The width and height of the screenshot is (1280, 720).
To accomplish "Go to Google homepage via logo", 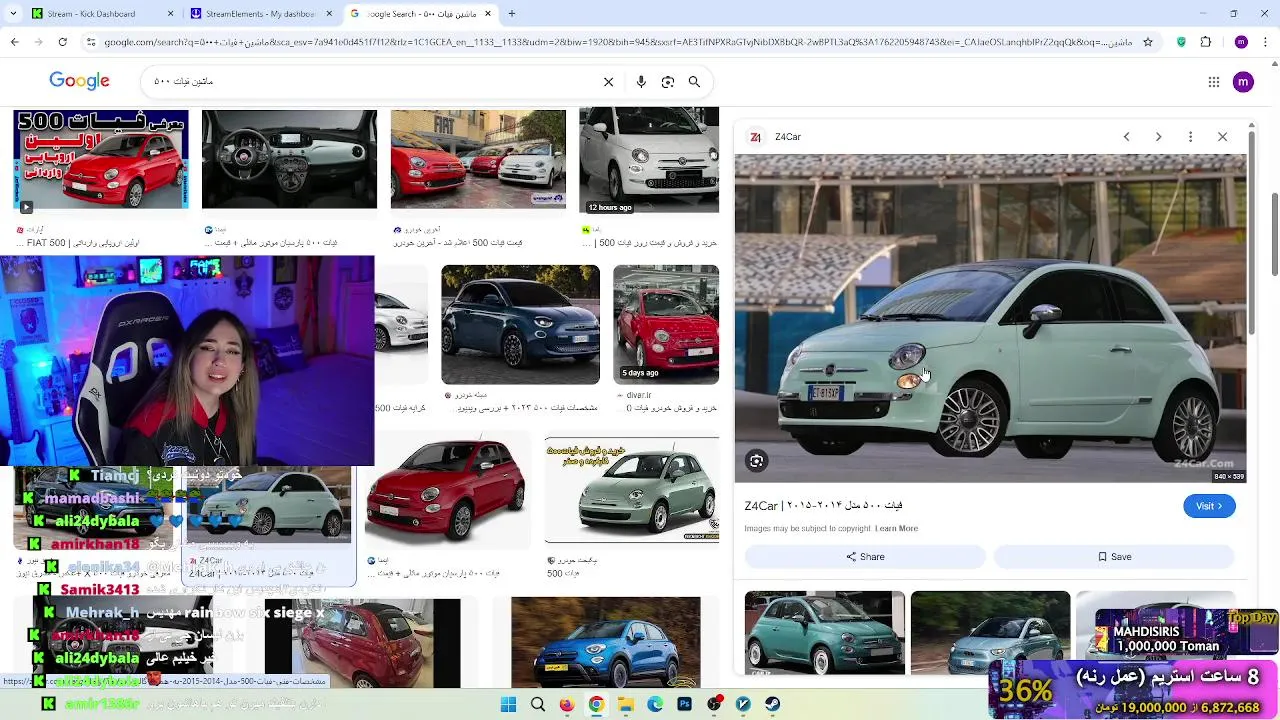I will click(79, 82).
